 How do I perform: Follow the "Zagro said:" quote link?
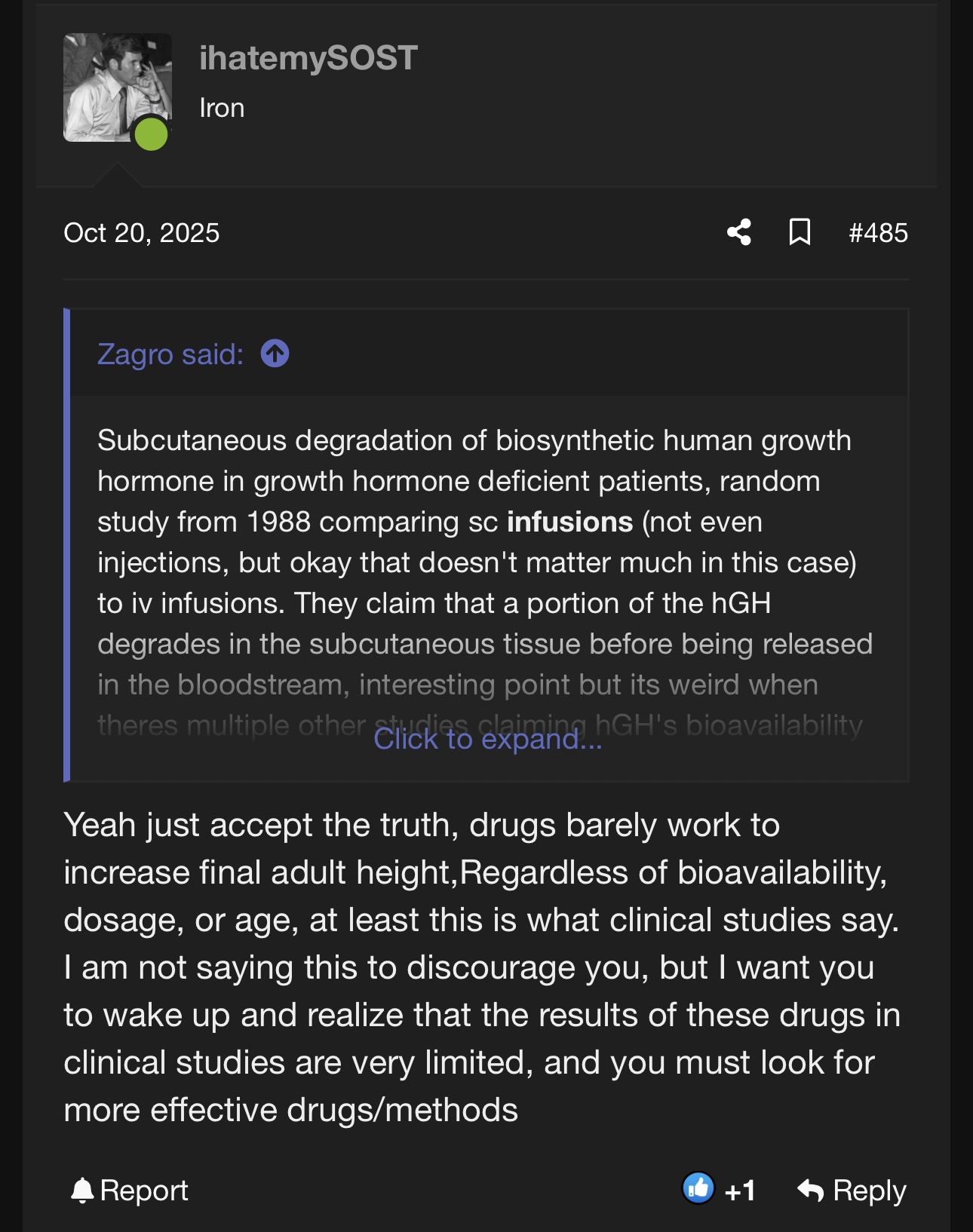(x=170, y=354)
